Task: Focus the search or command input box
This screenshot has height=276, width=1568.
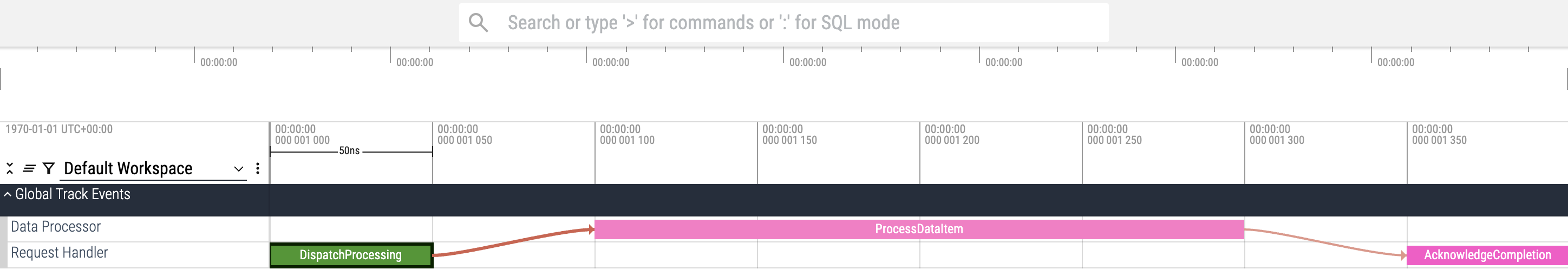Action: click(x=791, y=23)
